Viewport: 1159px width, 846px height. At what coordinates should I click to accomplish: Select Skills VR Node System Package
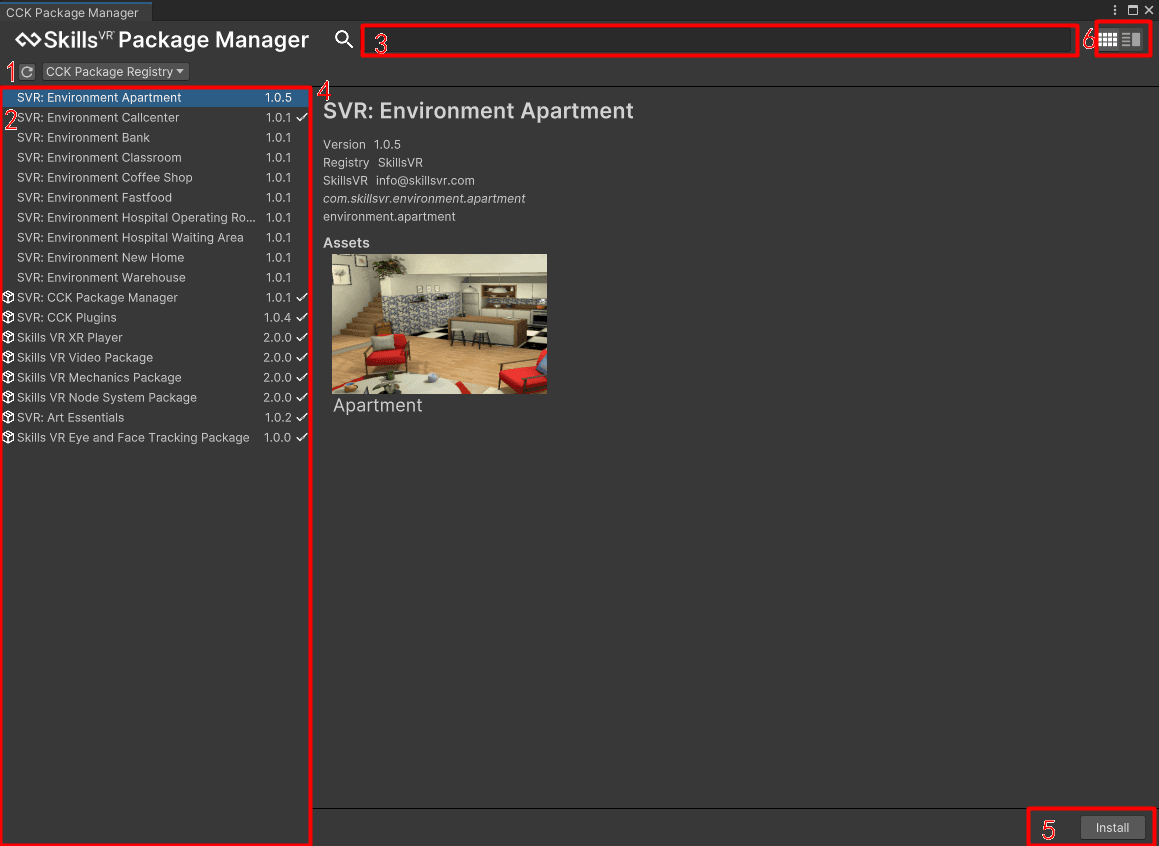pyautogui.click(x=154, y=397)
